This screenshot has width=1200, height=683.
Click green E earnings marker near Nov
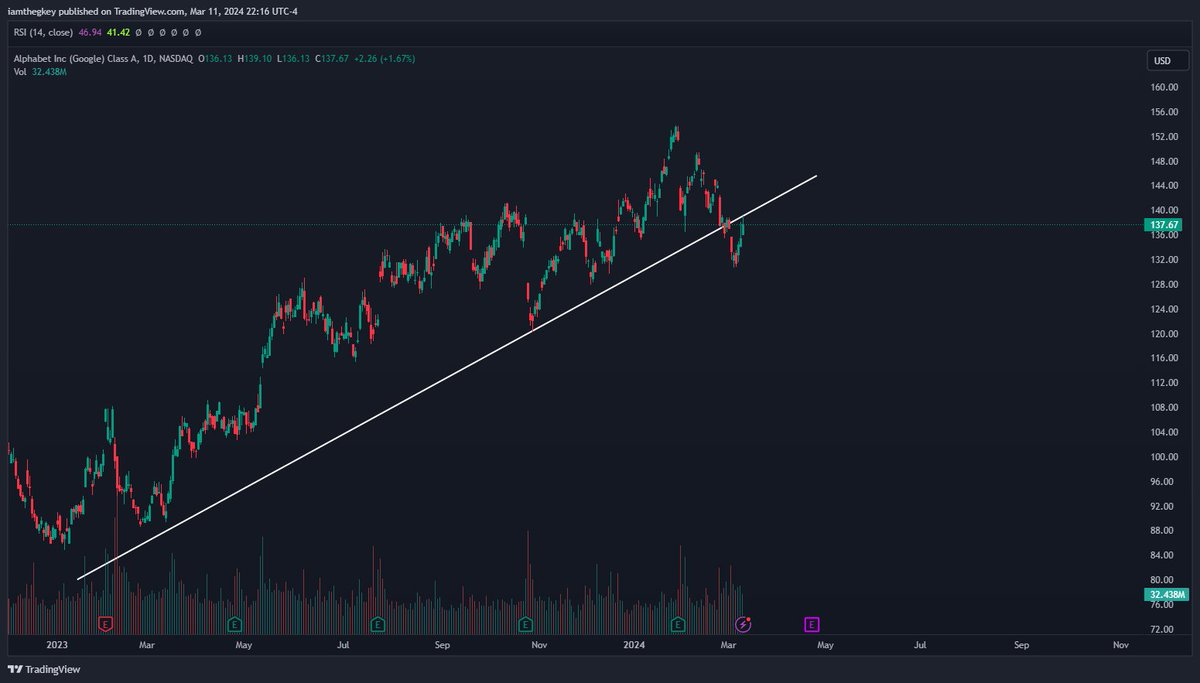click(x=524, y=625)
